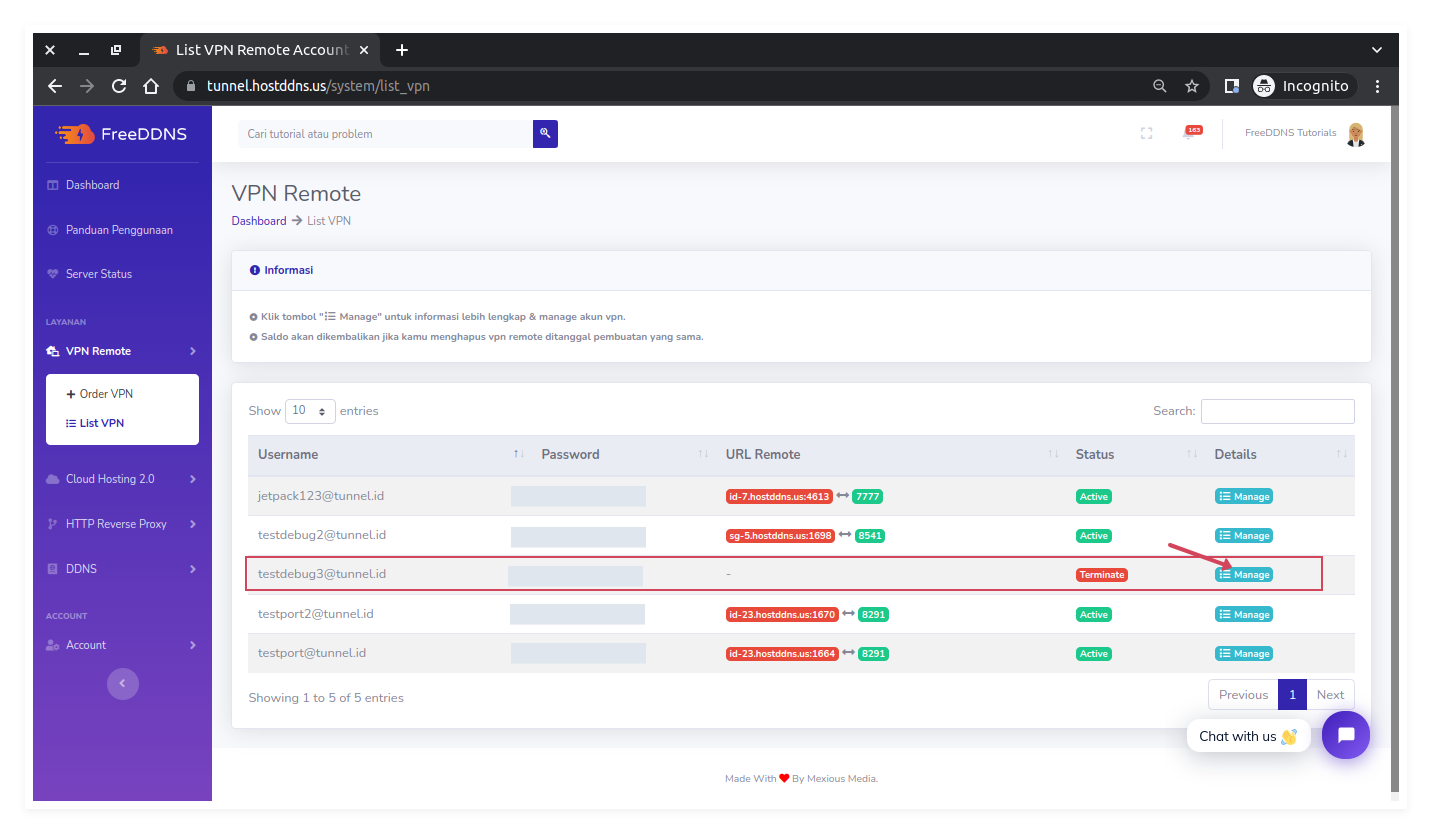Click the 8541 port badge
This screenshot has width=1432, height=834.
[869, 535]
